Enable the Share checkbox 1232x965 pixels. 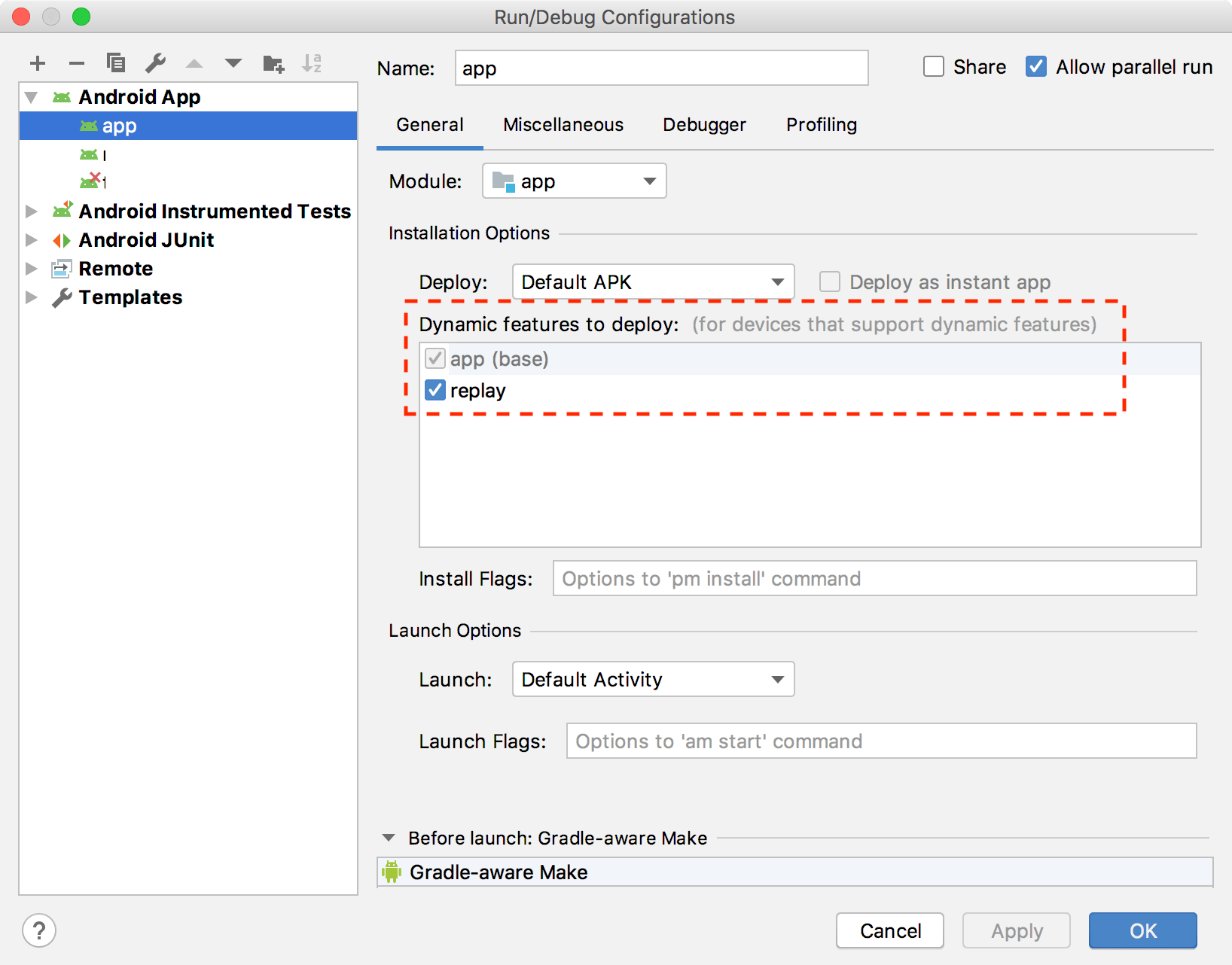point(933,66)
